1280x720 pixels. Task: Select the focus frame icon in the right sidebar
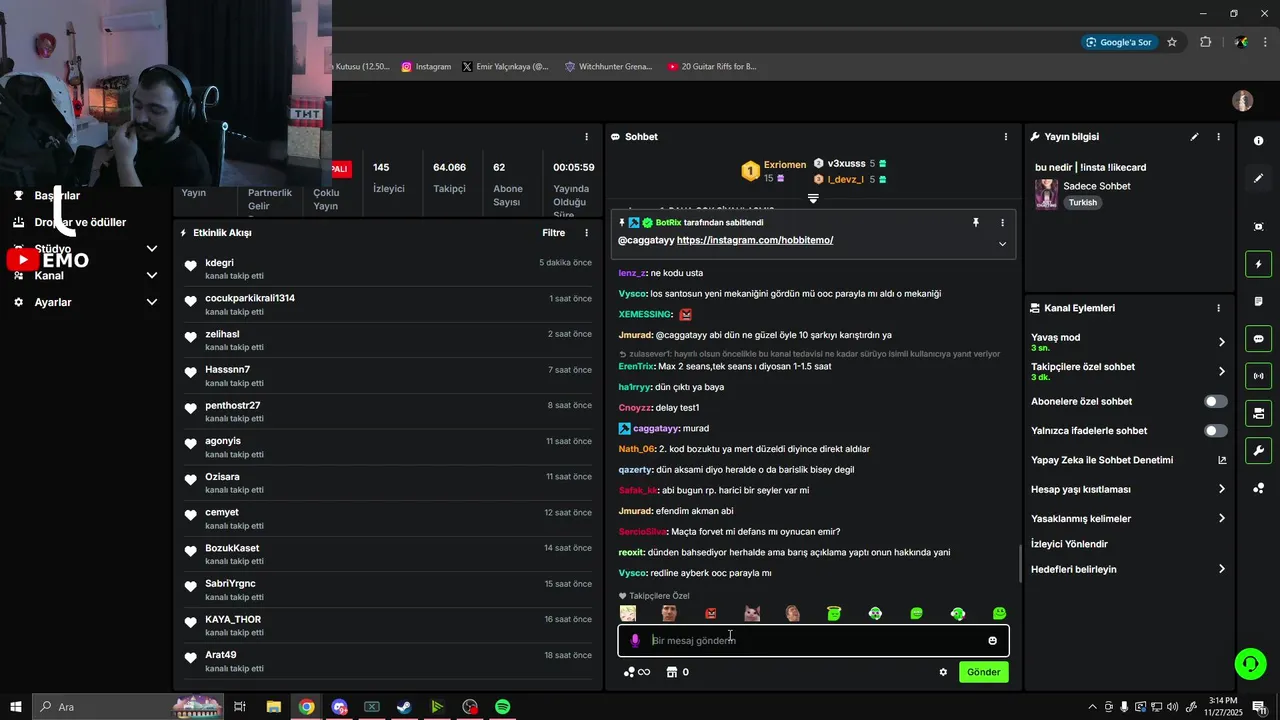pos(1259,227)
